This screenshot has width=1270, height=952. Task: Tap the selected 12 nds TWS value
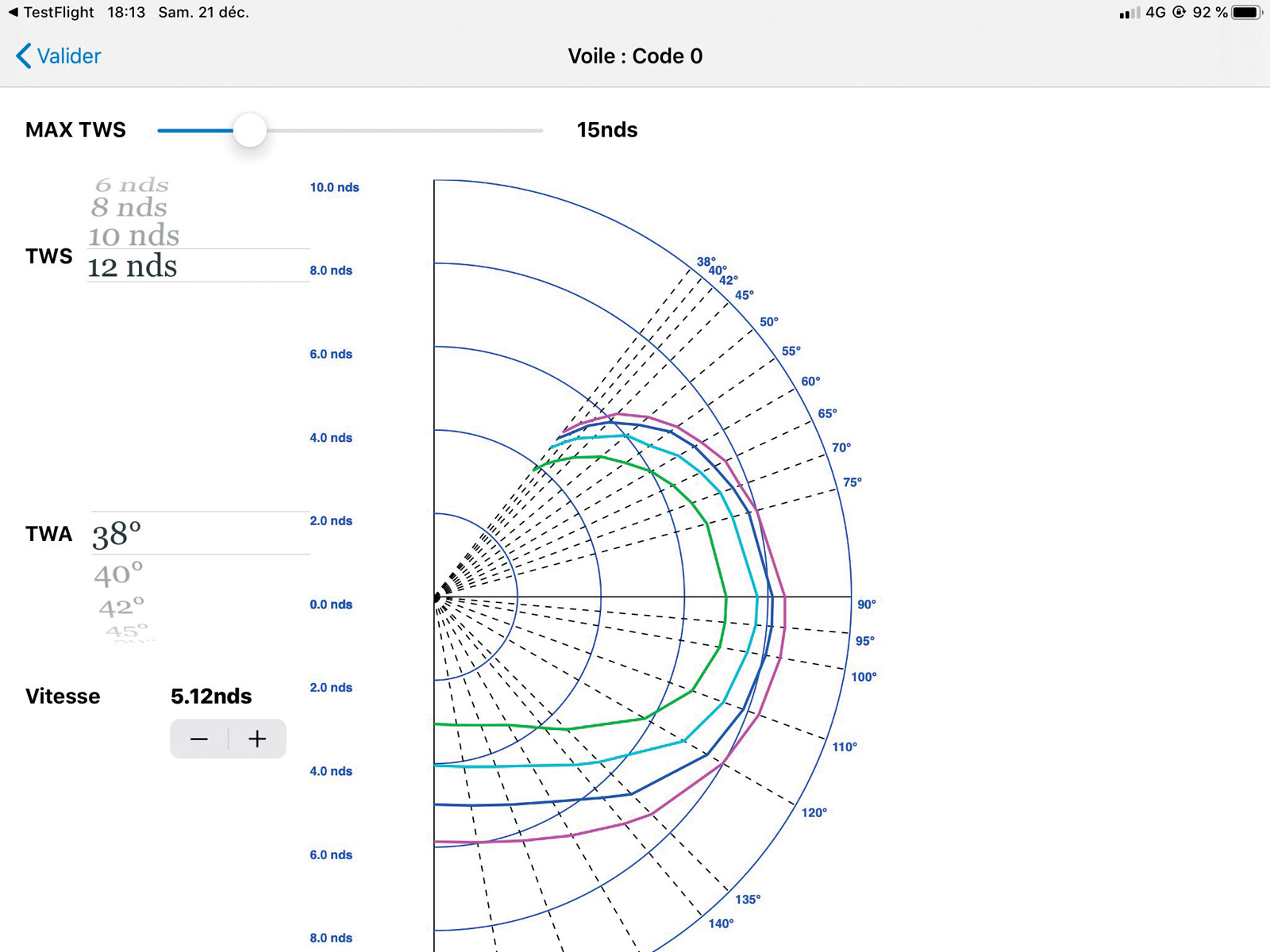pos(132,267)
